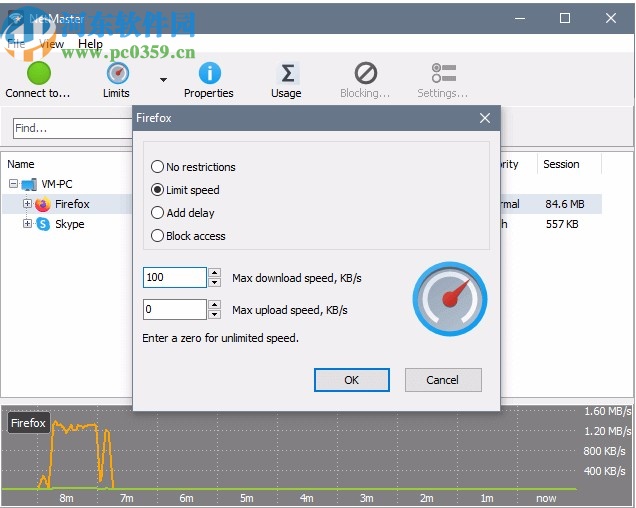This screenshot has height=508, width=636.
Task: Select the Block access radio button
Action: pyautogui.click(x=157, y=236)
